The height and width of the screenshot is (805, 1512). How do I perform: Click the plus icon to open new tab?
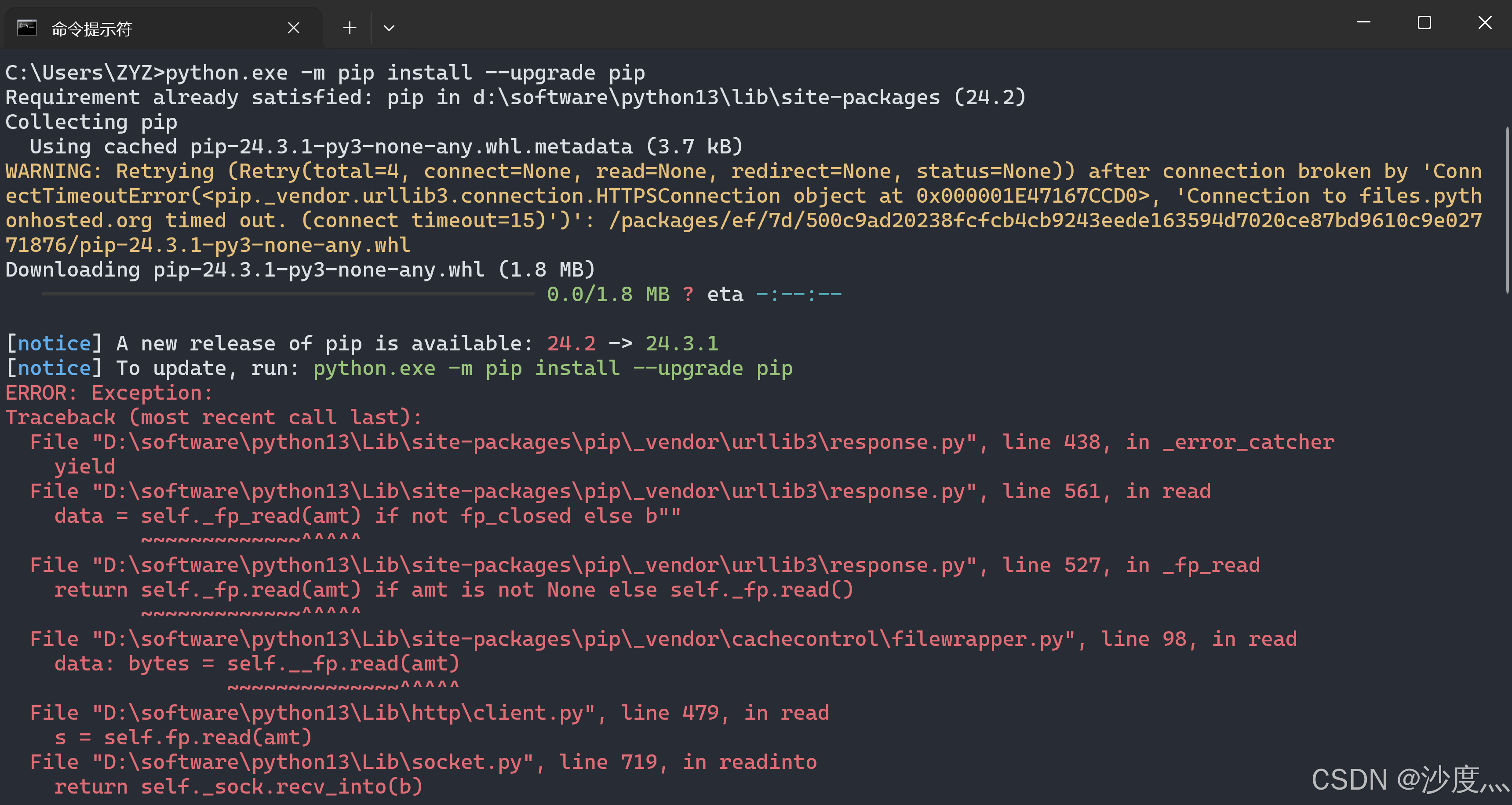tap(349, 27)
